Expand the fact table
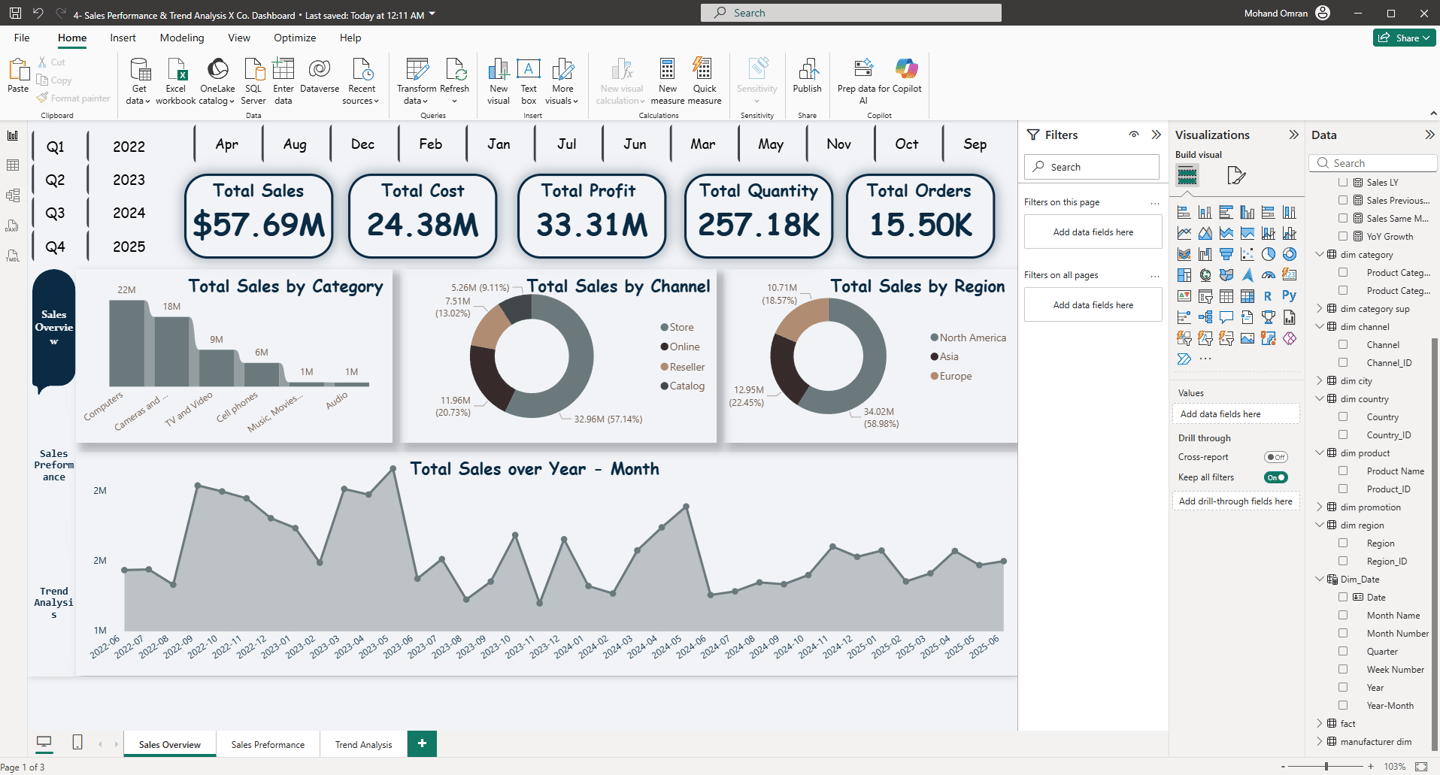 (1320, 723)
